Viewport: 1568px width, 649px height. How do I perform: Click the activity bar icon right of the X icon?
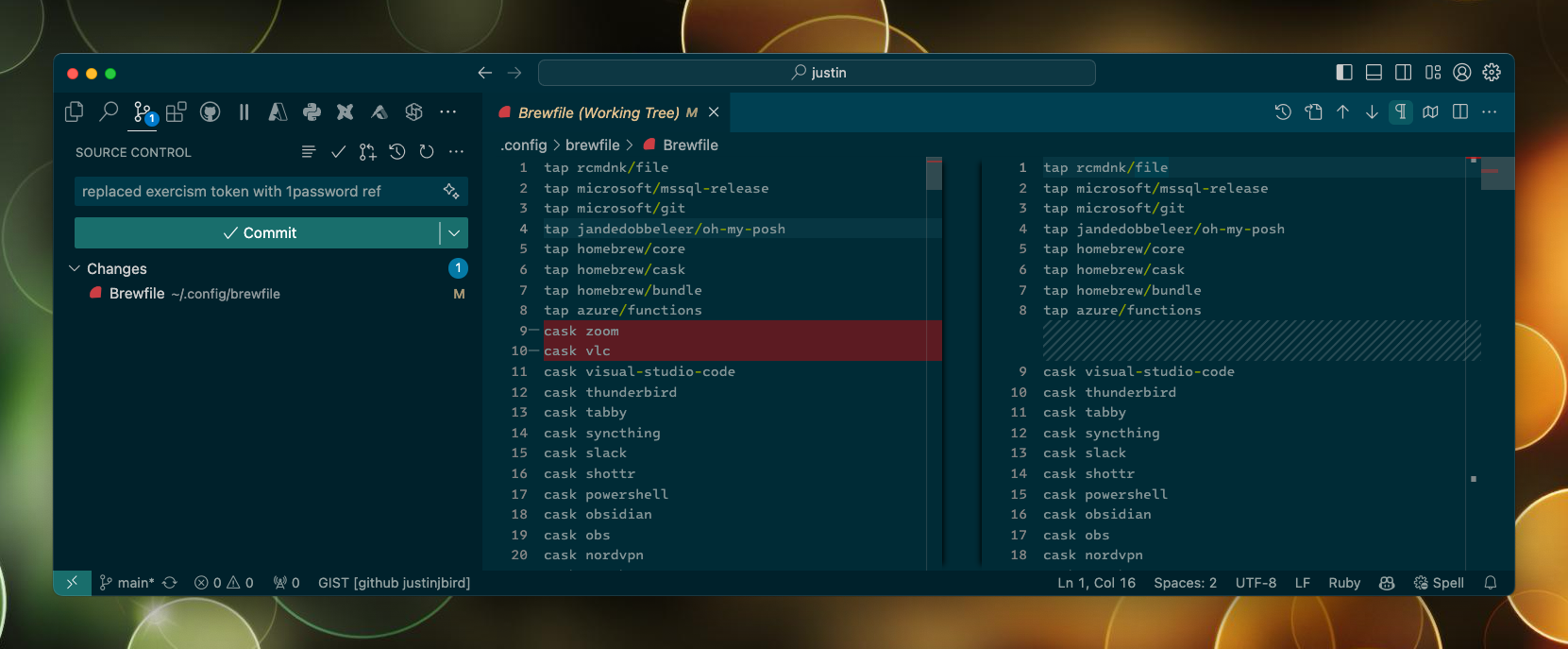[379, 112]
